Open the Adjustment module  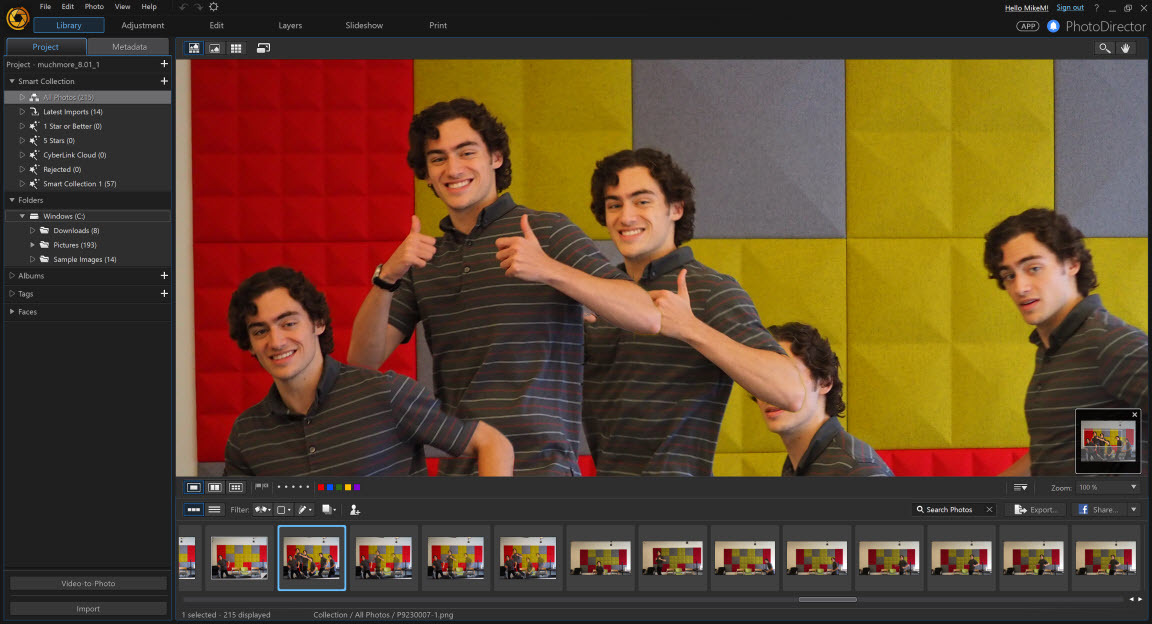point(142,25)
